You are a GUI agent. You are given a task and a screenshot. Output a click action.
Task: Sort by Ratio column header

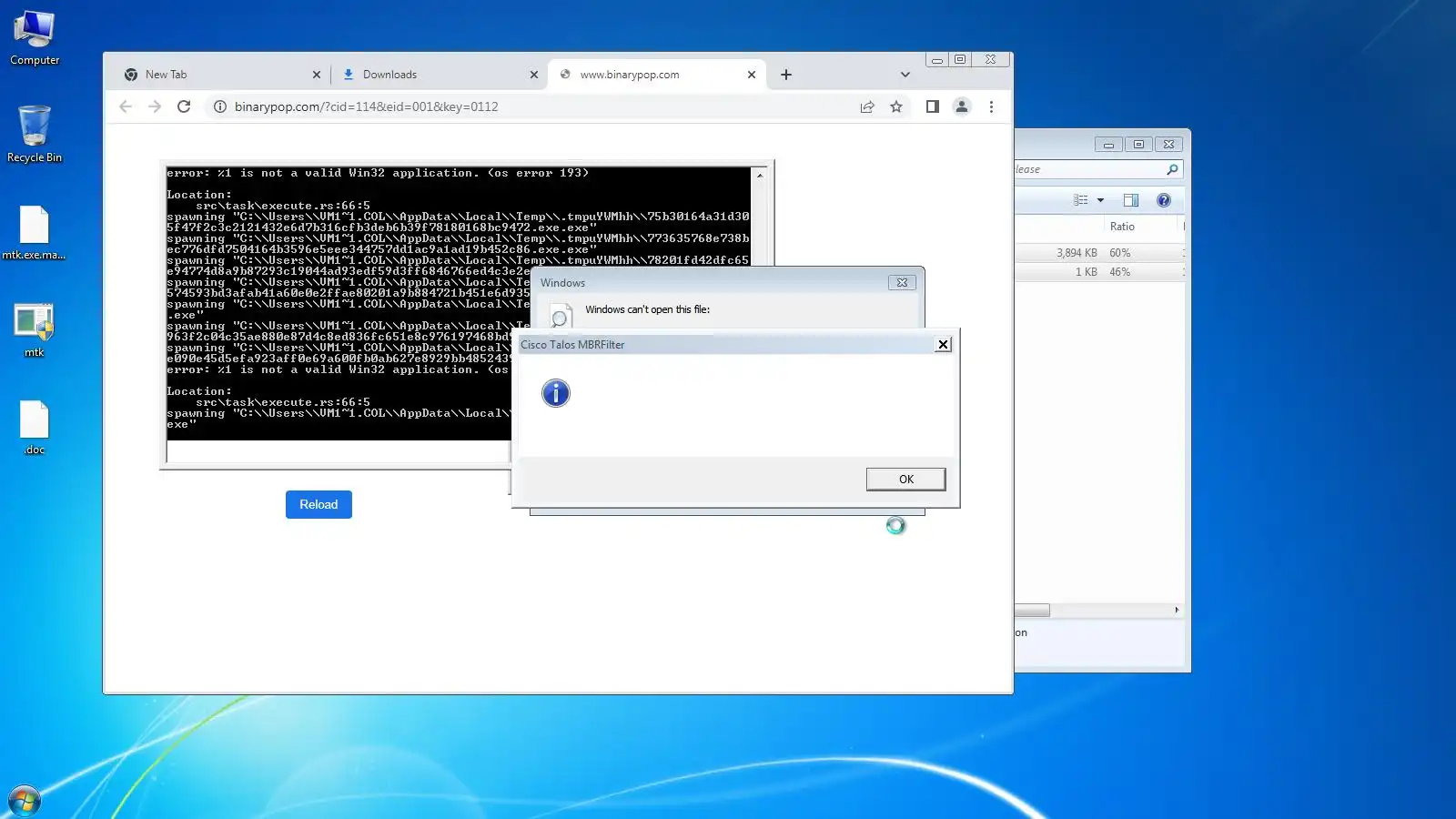(x=1142, y=227)
